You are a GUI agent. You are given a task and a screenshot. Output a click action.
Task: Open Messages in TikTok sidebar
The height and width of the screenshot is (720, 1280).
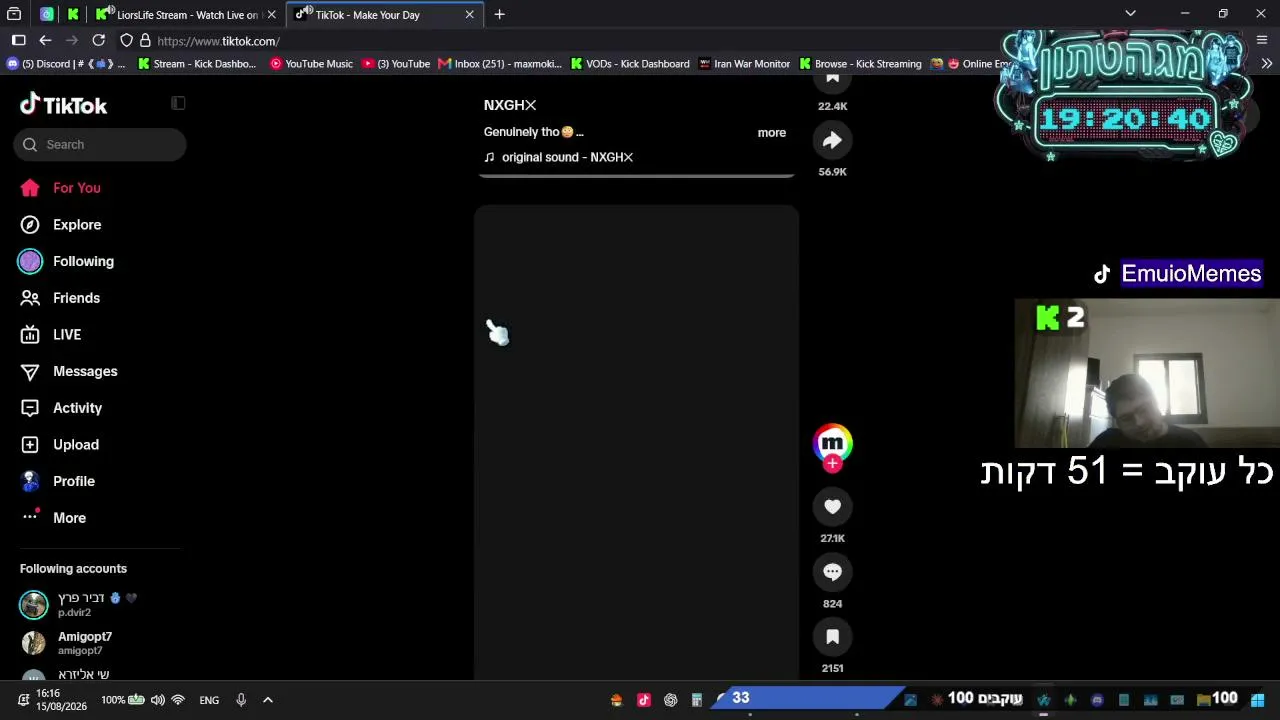(x=69, y=371)
